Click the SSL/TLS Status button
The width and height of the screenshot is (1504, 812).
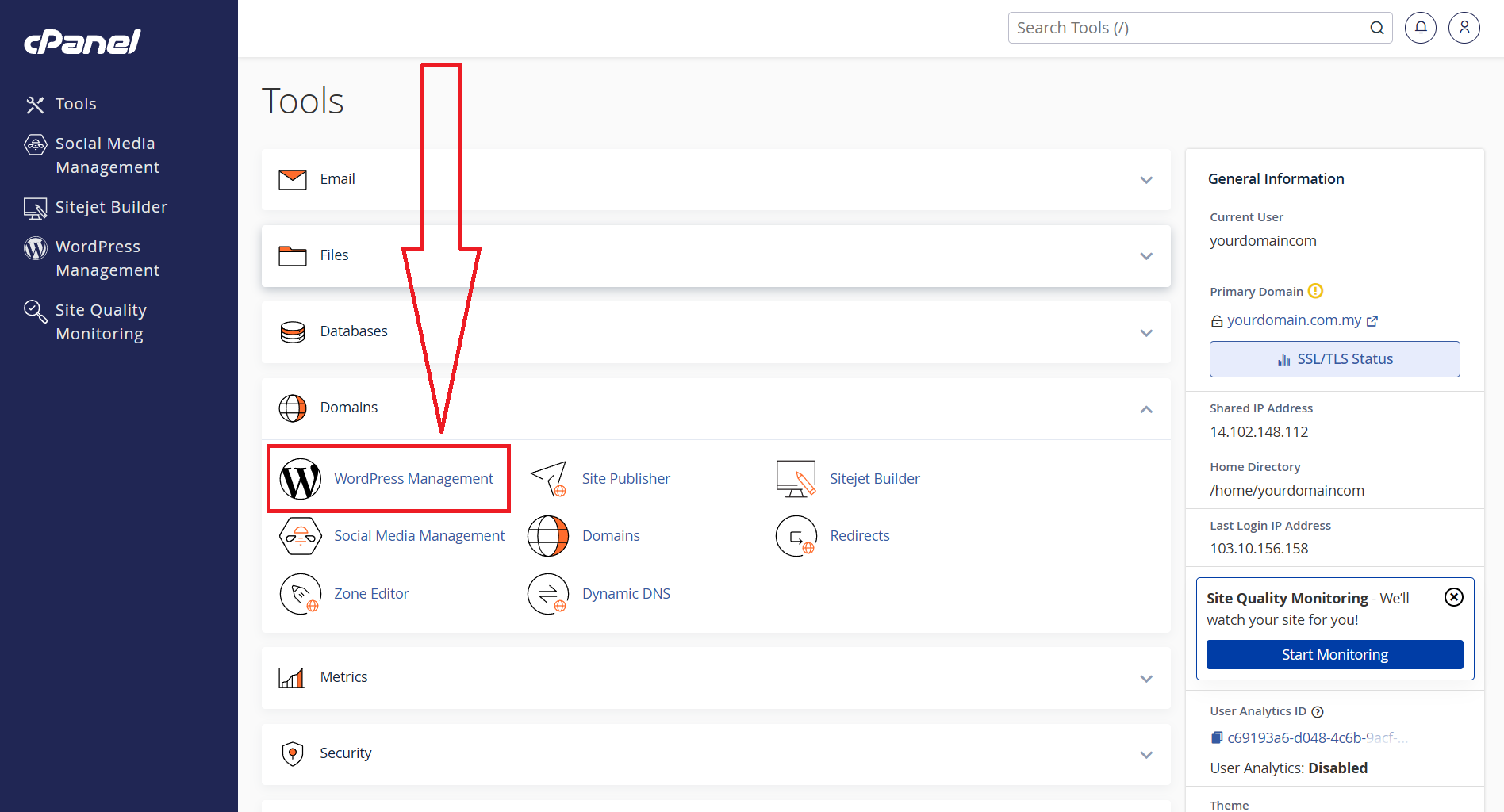(x=1335, y=359)
